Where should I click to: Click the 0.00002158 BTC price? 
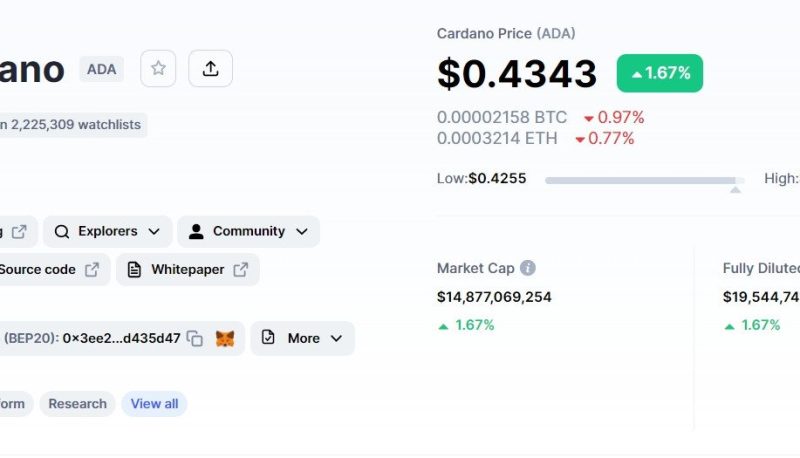502,117
